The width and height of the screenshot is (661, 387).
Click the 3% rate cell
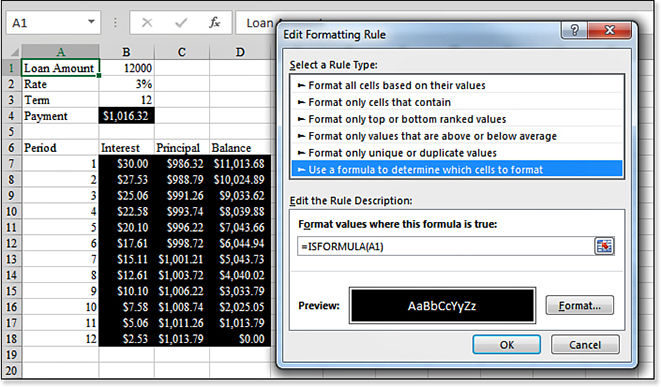tap(126, 84)
